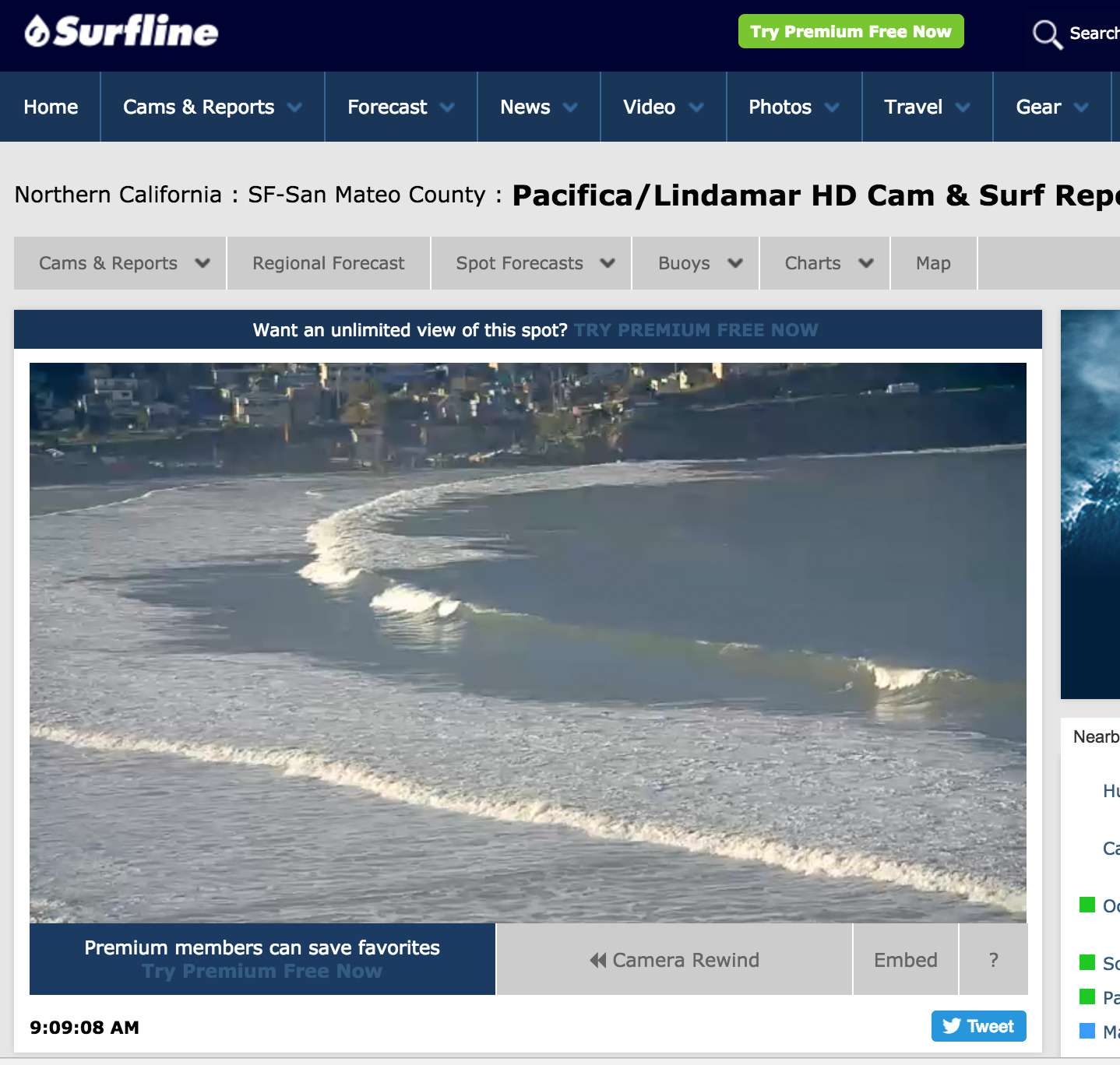Expand the Forecast navigation dropdown
The width and height of the screenshot is (1120, 1065).
(x=400, y=107)
